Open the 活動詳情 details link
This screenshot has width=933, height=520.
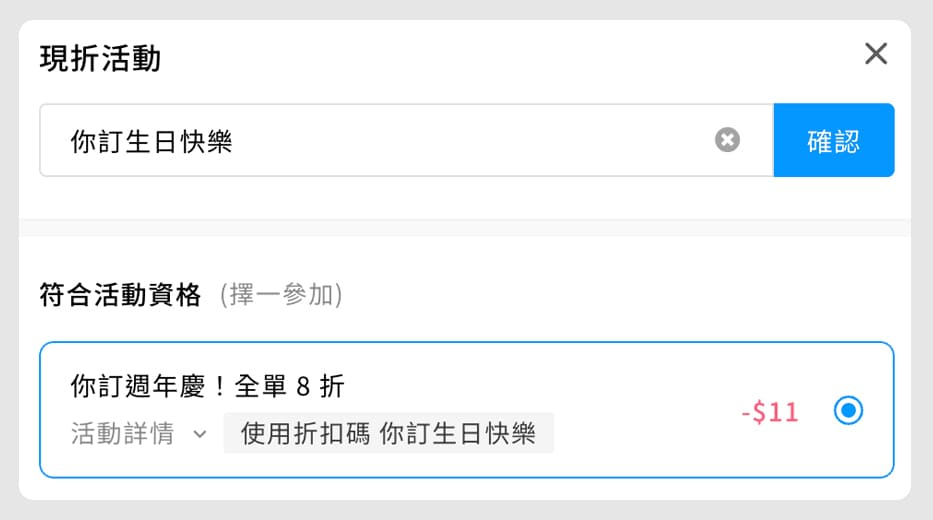(122, 434)
